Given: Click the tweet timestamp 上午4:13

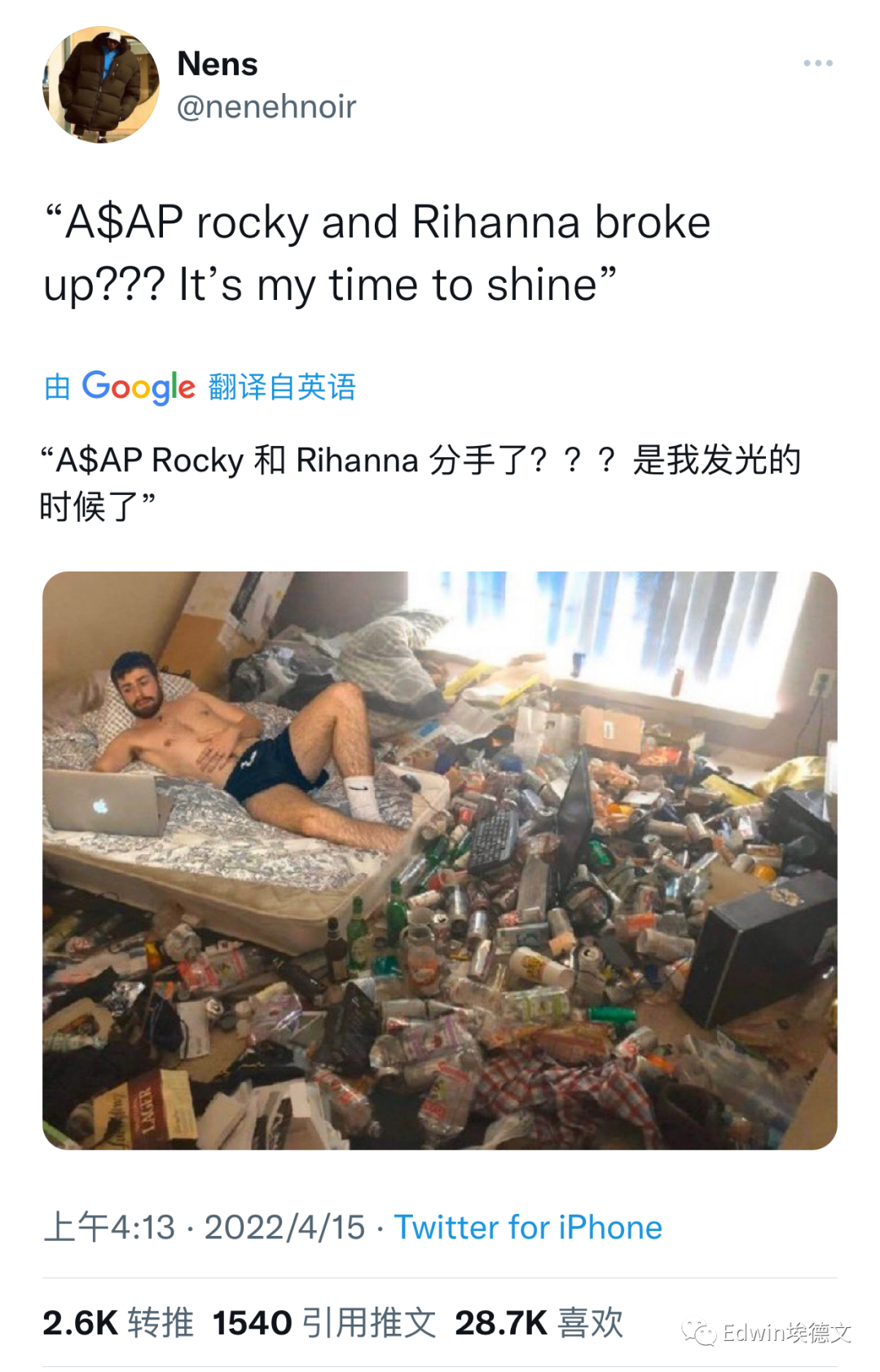Looking at the screenshot, I should tap(109, 1227).
